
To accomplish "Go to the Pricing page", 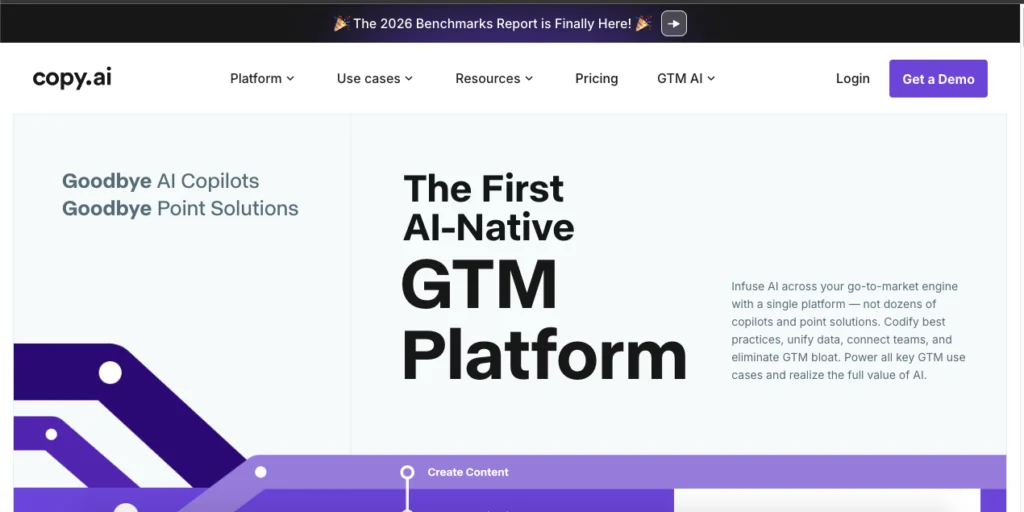I will (x=596, y=78).
